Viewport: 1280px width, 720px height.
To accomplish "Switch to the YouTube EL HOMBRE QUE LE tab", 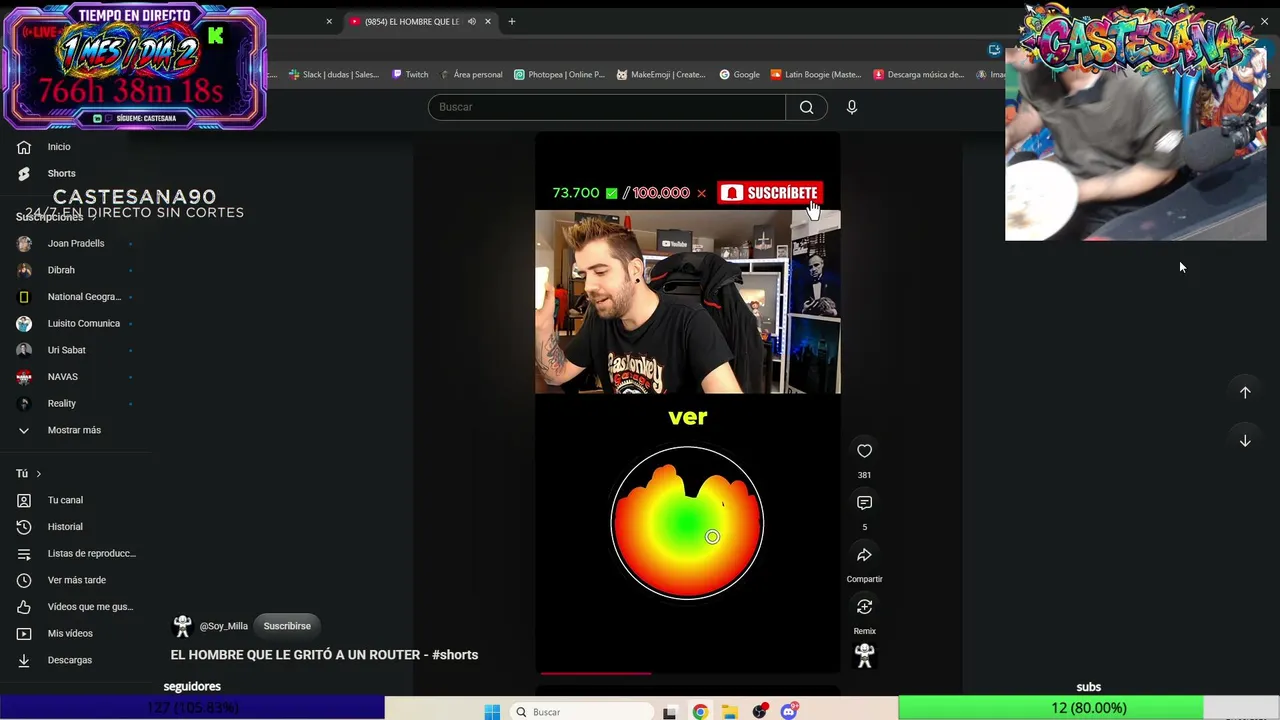I will [410, 21].
